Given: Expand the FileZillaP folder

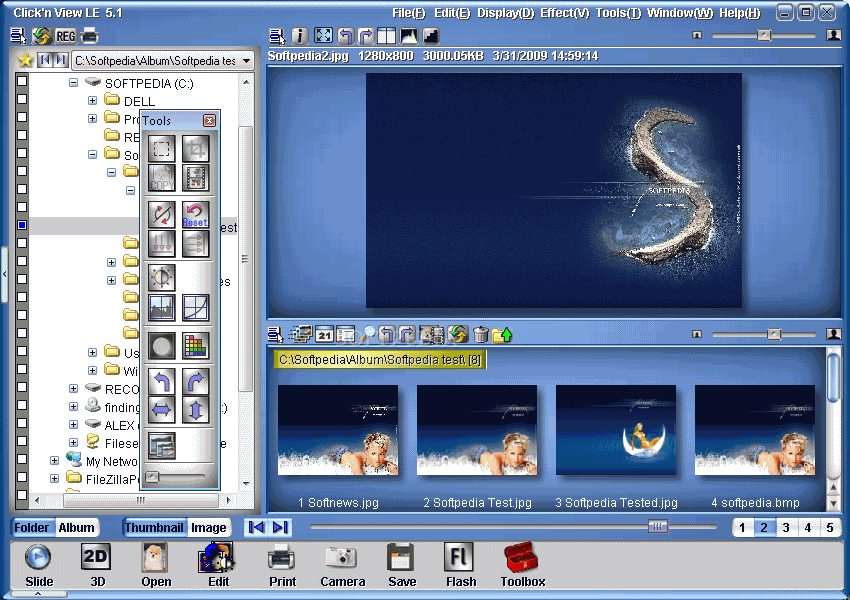Looking at the screenshot, I should pyautogui.click(x=55, y=479).
